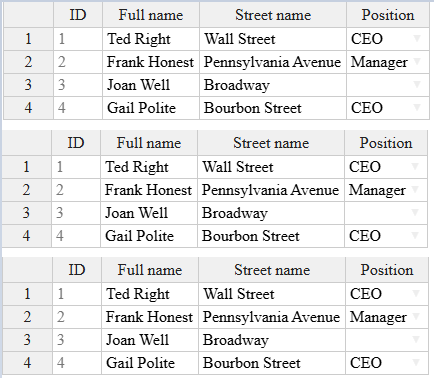Select row header 2 in bottom table

(x=27, y=317)
